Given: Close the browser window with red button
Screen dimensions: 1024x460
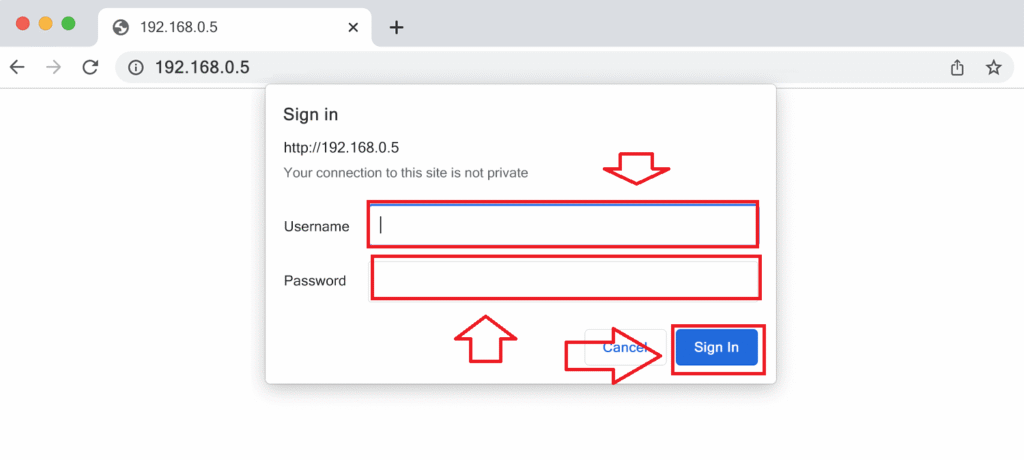Looking at the screenshot, I should tap(22, 23).
